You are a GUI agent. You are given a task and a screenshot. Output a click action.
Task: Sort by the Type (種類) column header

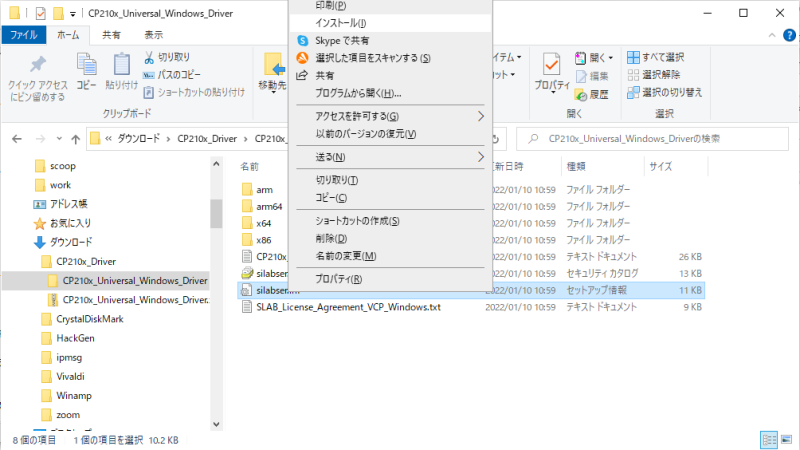pos(576,166)
